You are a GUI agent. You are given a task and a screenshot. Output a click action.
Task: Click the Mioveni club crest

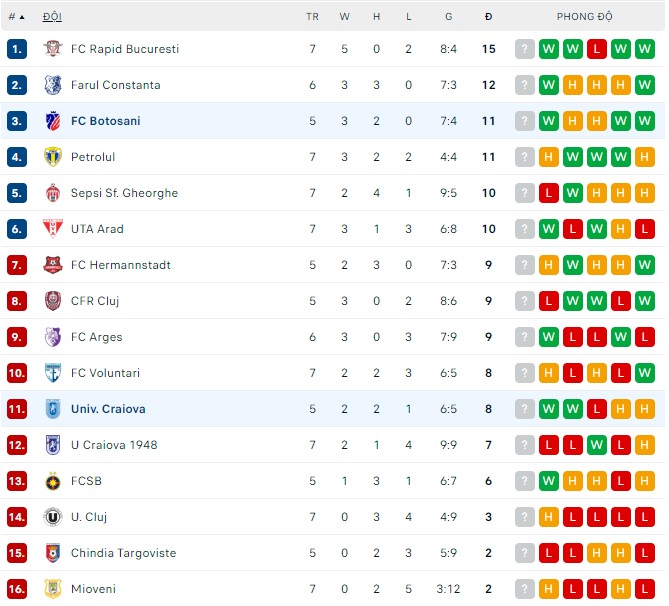[53, 589]
